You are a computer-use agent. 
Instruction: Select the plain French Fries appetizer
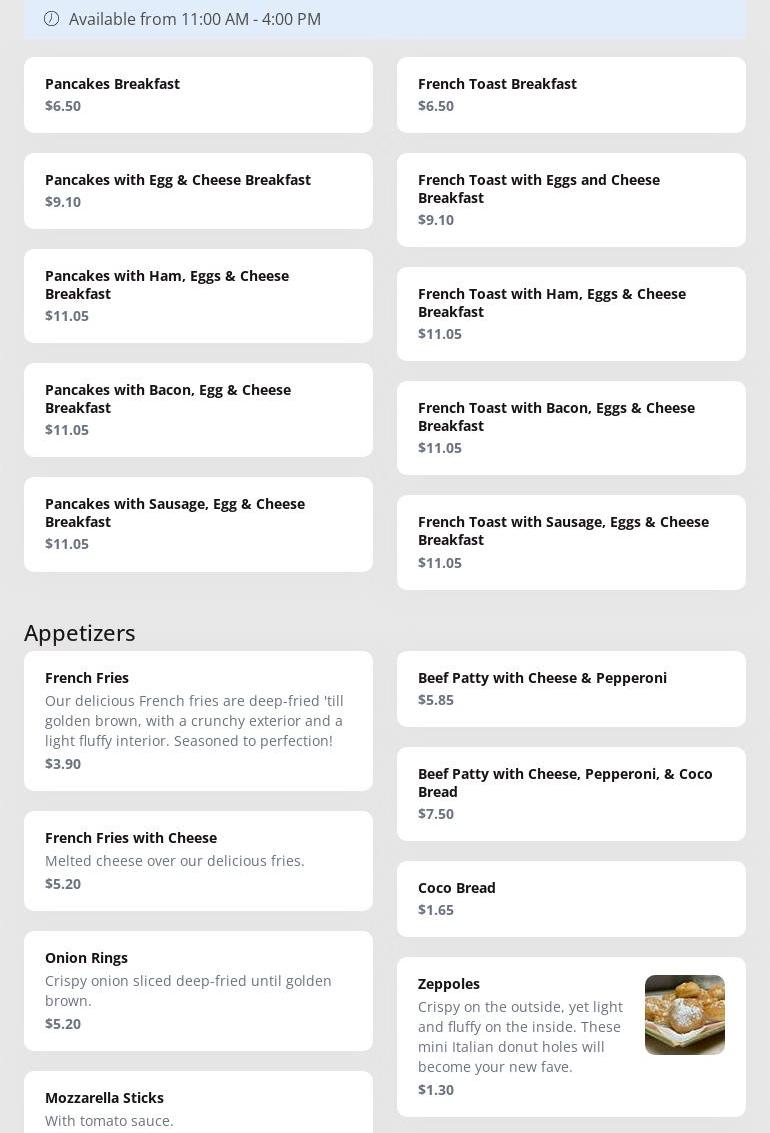[x=198, y=720]
